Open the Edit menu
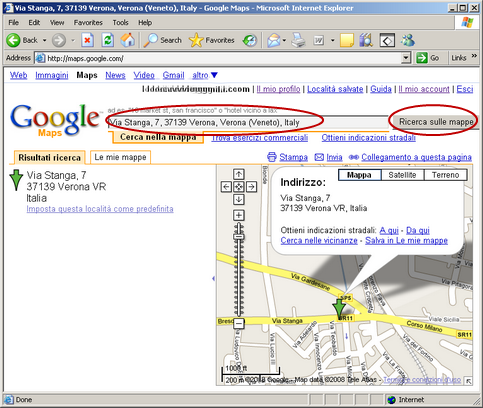483x408 pixels. 34,23
